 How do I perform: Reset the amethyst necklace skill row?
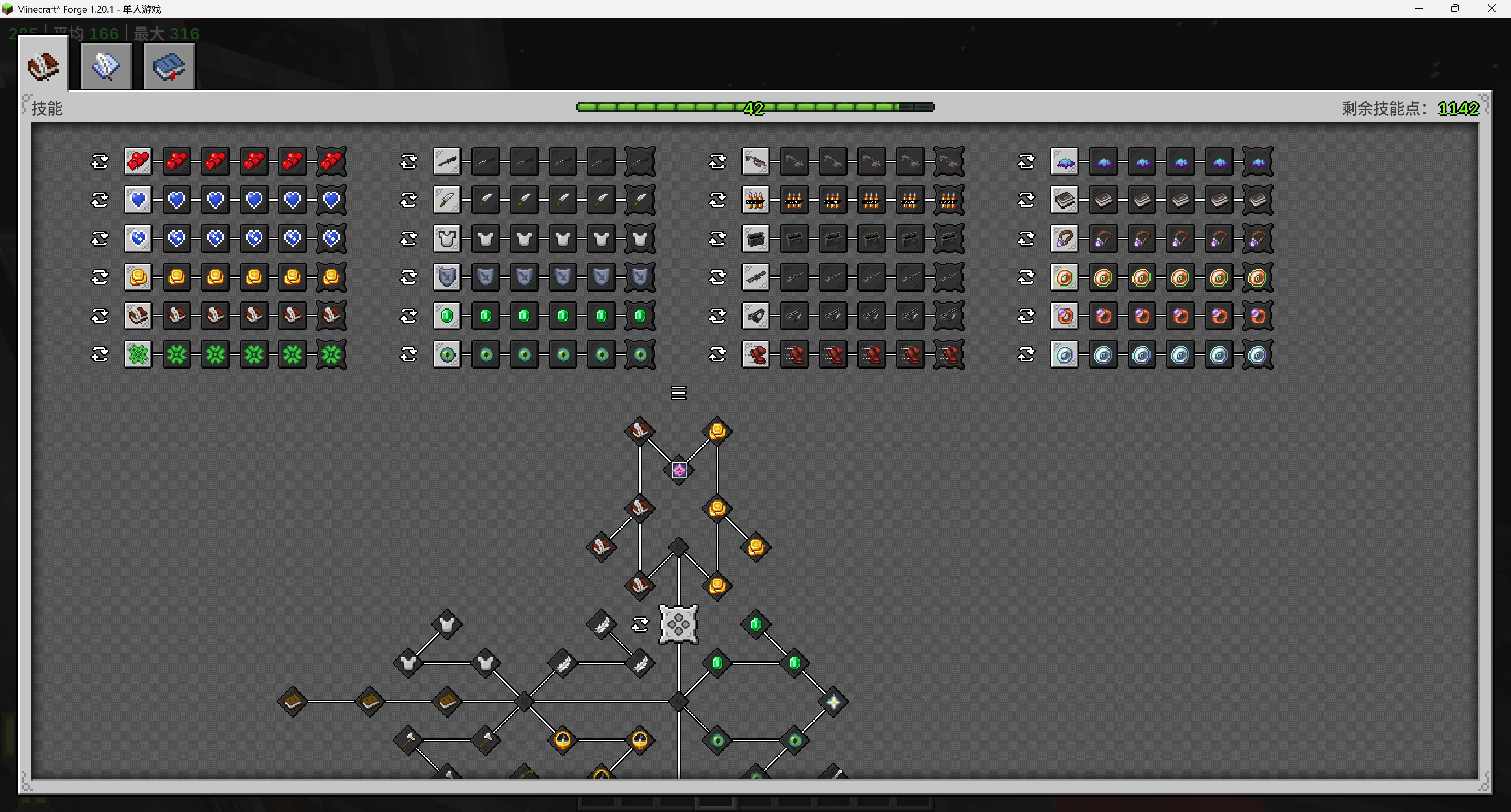click(x=1027, y=239)
